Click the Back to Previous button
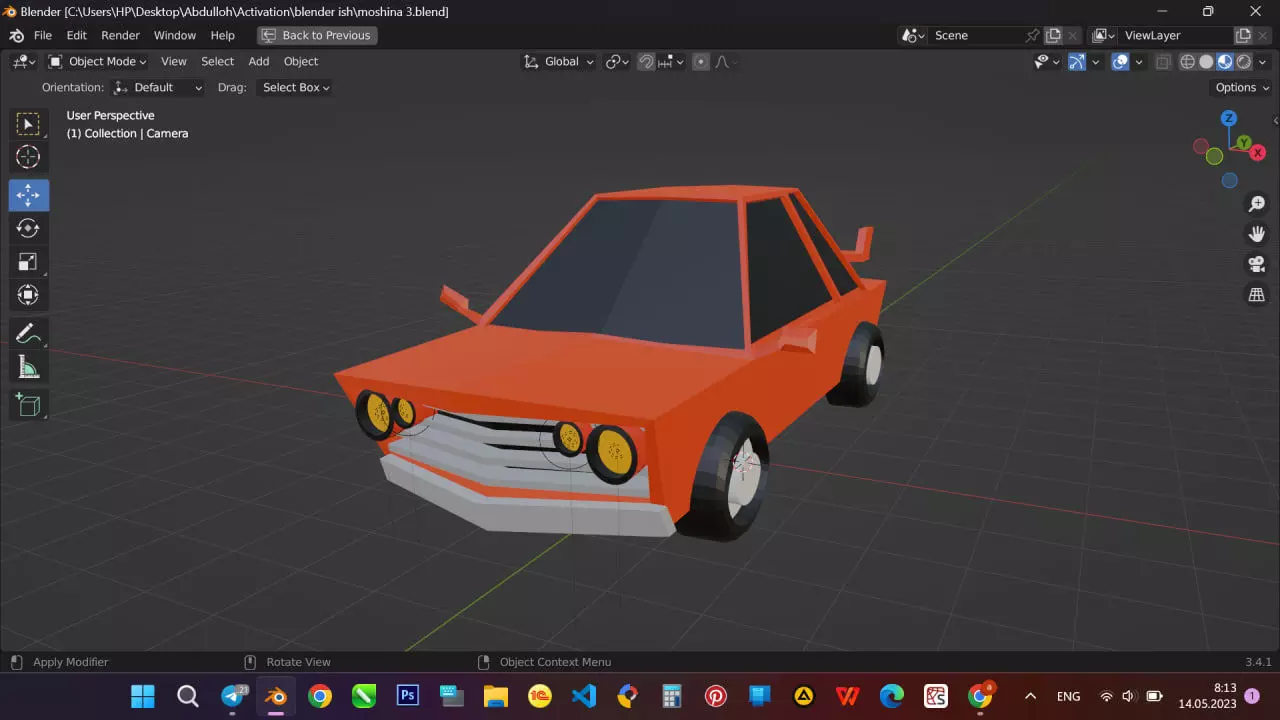 [317, 35]
